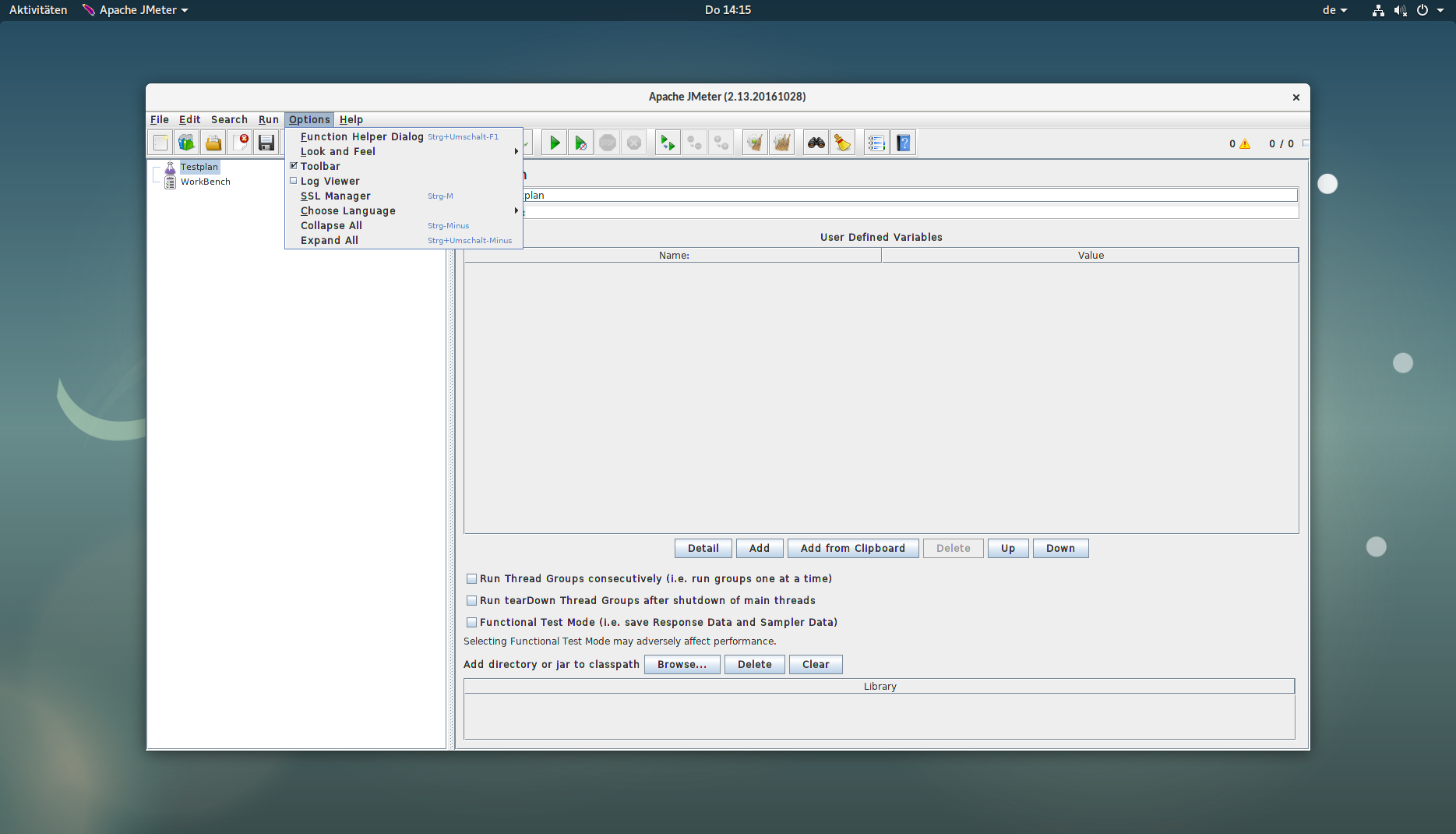The width and height of the screenshot is (1456, 834).
Task: Open the Templates icon in toolbar
Action: click(187, 143)
